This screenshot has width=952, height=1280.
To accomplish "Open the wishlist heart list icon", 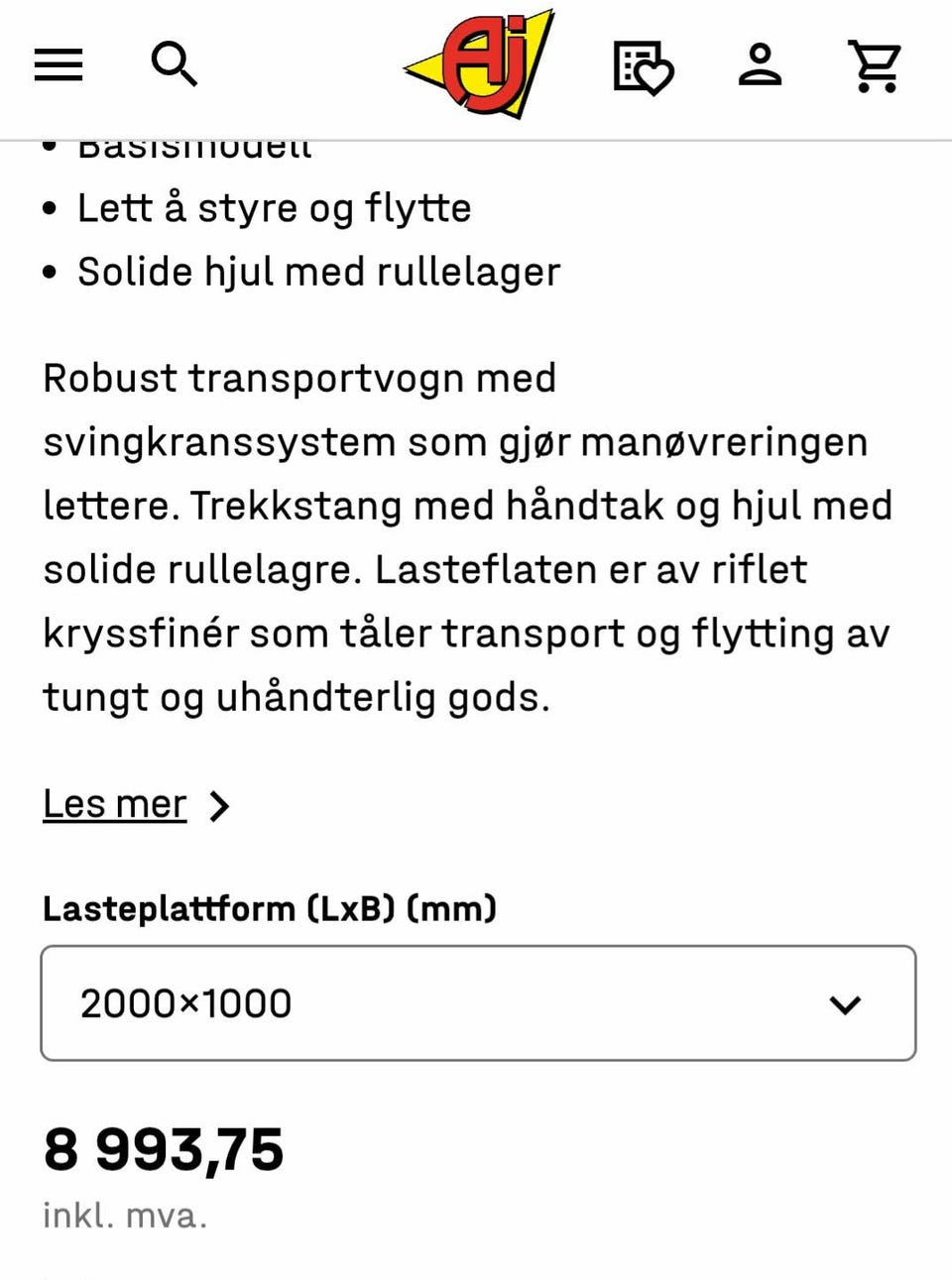I will click(x=643, y=66).
